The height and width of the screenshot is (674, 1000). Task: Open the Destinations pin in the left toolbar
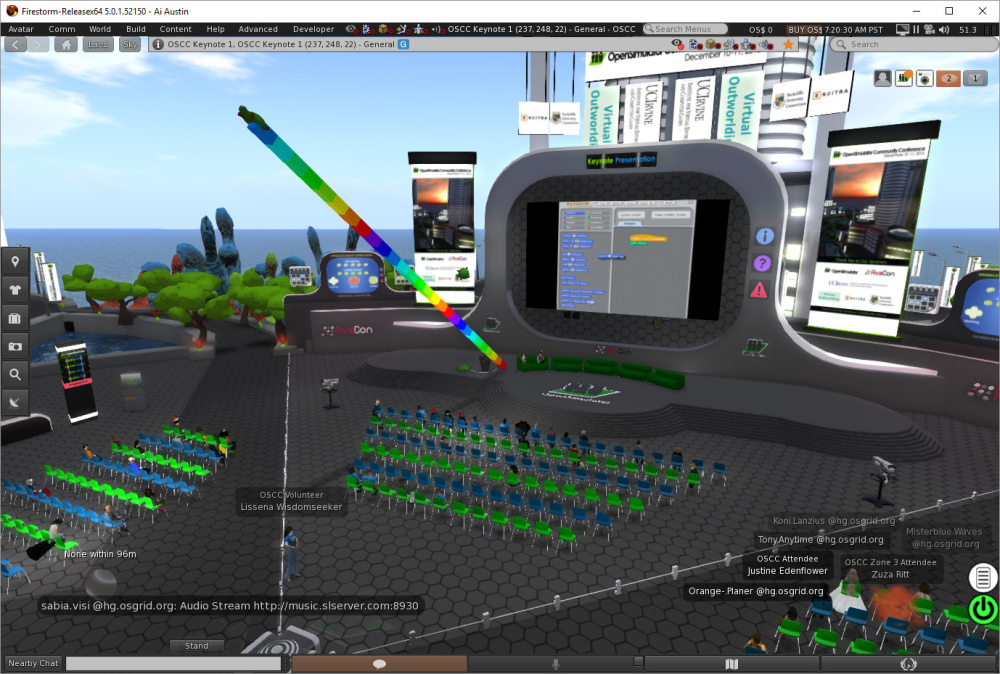click(x=15, y=262)
